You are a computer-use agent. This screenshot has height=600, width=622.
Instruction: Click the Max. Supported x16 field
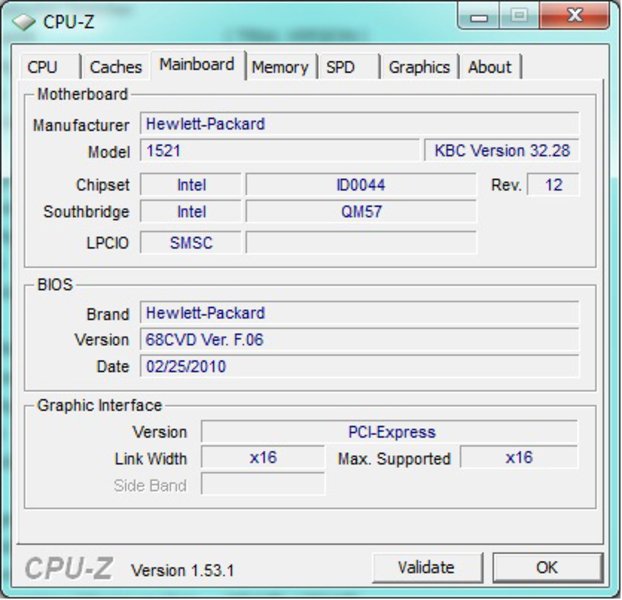pos(519,457)
